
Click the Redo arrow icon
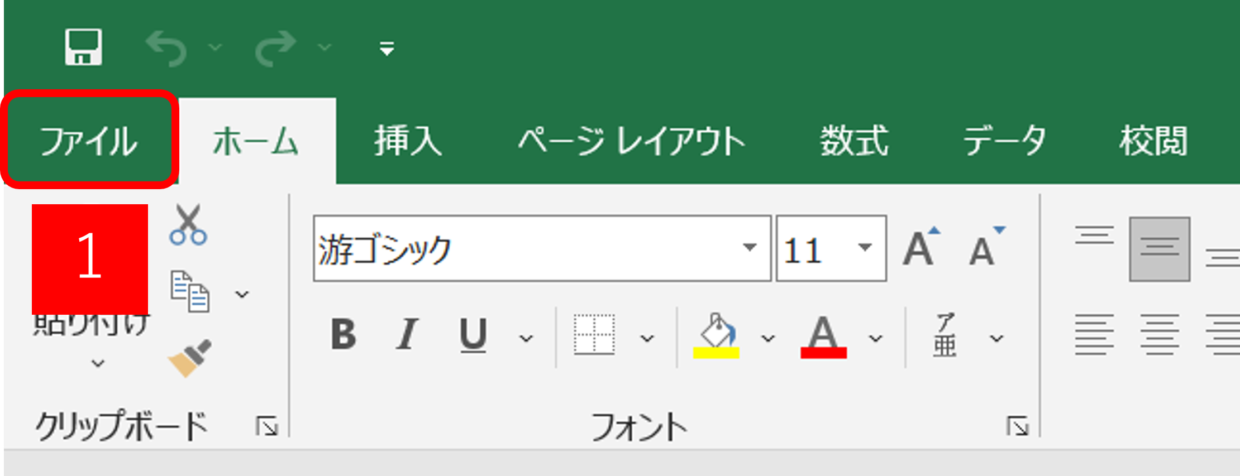[x=276, y=47]
